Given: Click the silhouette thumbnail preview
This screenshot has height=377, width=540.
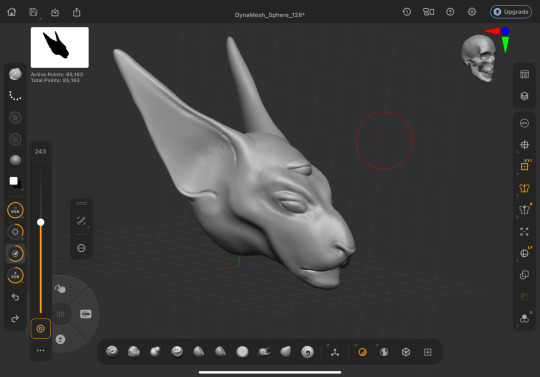Looking at the screenshot, I should 60,48.
